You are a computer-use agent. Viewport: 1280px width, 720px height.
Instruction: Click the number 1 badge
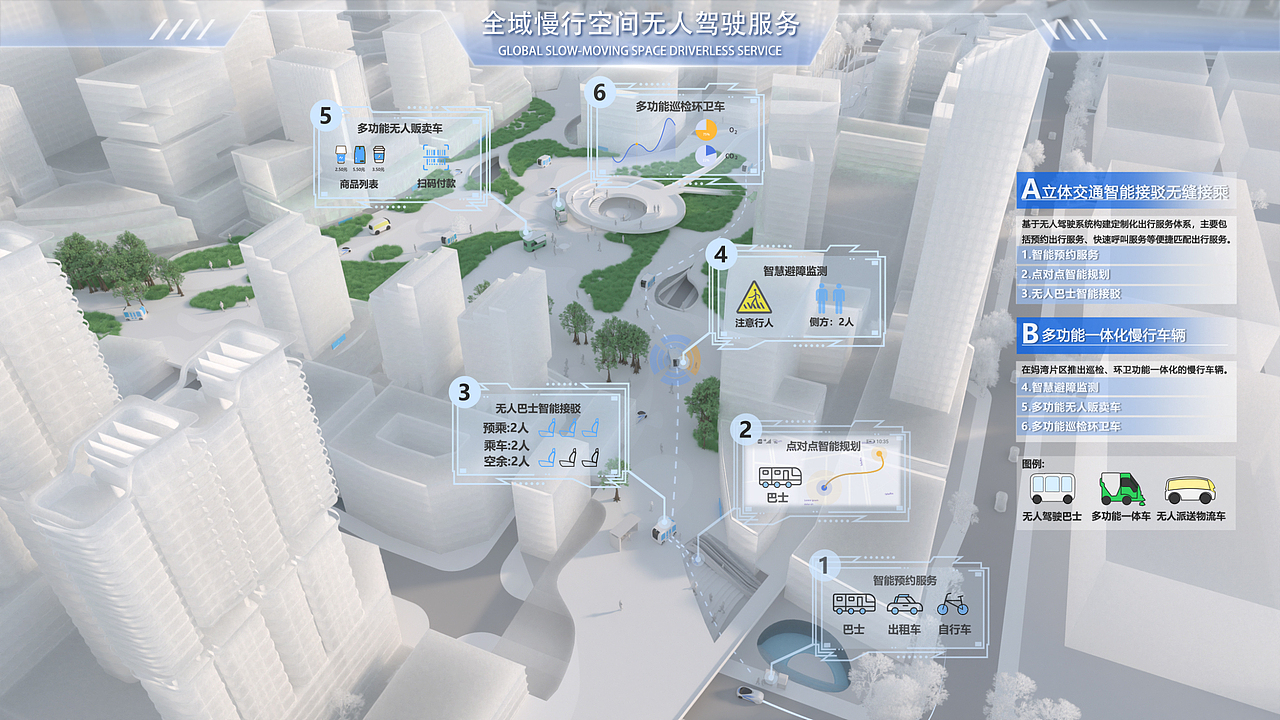[x=823, y=566]
